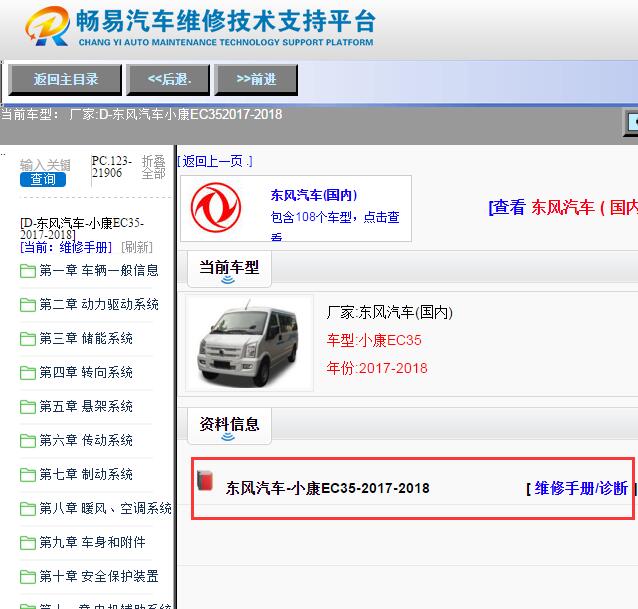Viewport: 638px width, 609px height.
Task: Click 折叠全部 to collapse all chapters
Action: (153, 167)
